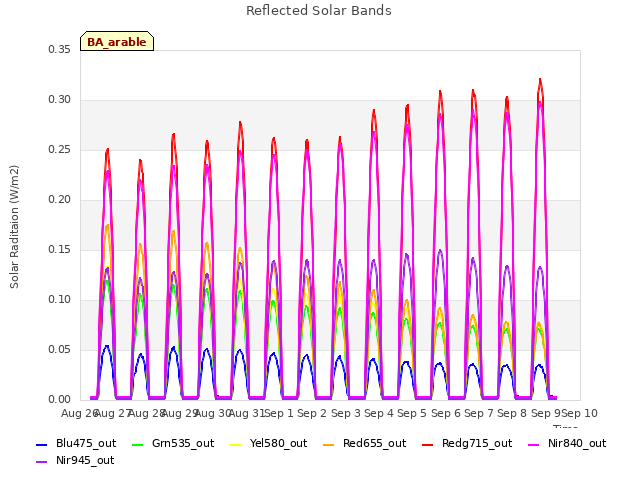640x480 pixels.
Task: Click the Reflected Solar Bands chart title
Action: point(319,11)
